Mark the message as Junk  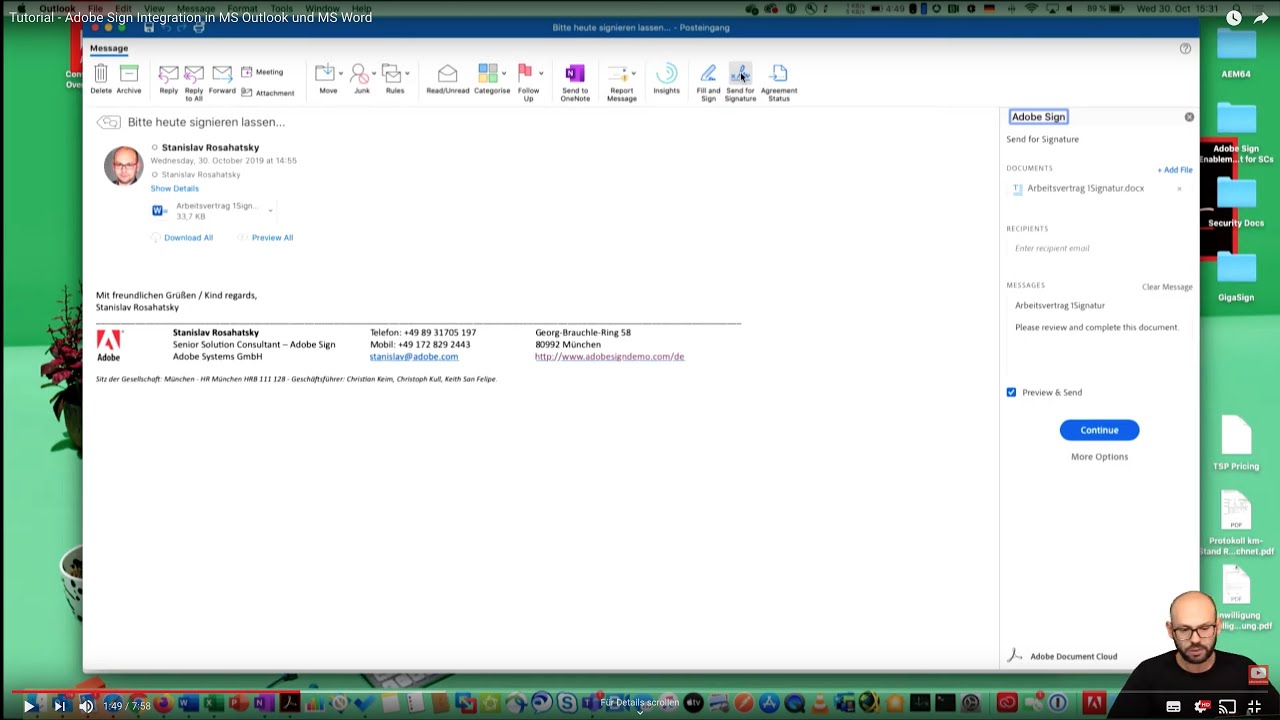coord(360,79)
